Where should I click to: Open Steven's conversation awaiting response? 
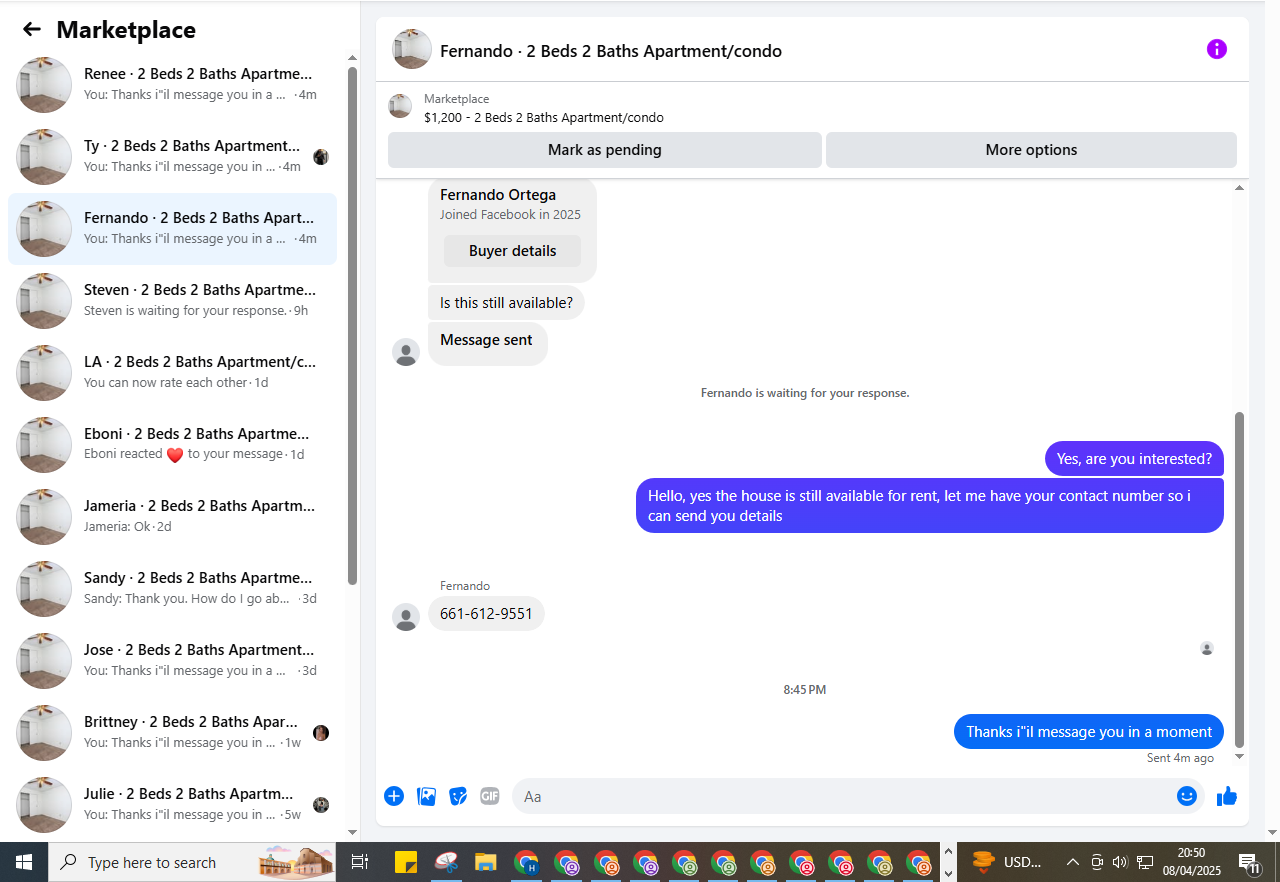172,301
